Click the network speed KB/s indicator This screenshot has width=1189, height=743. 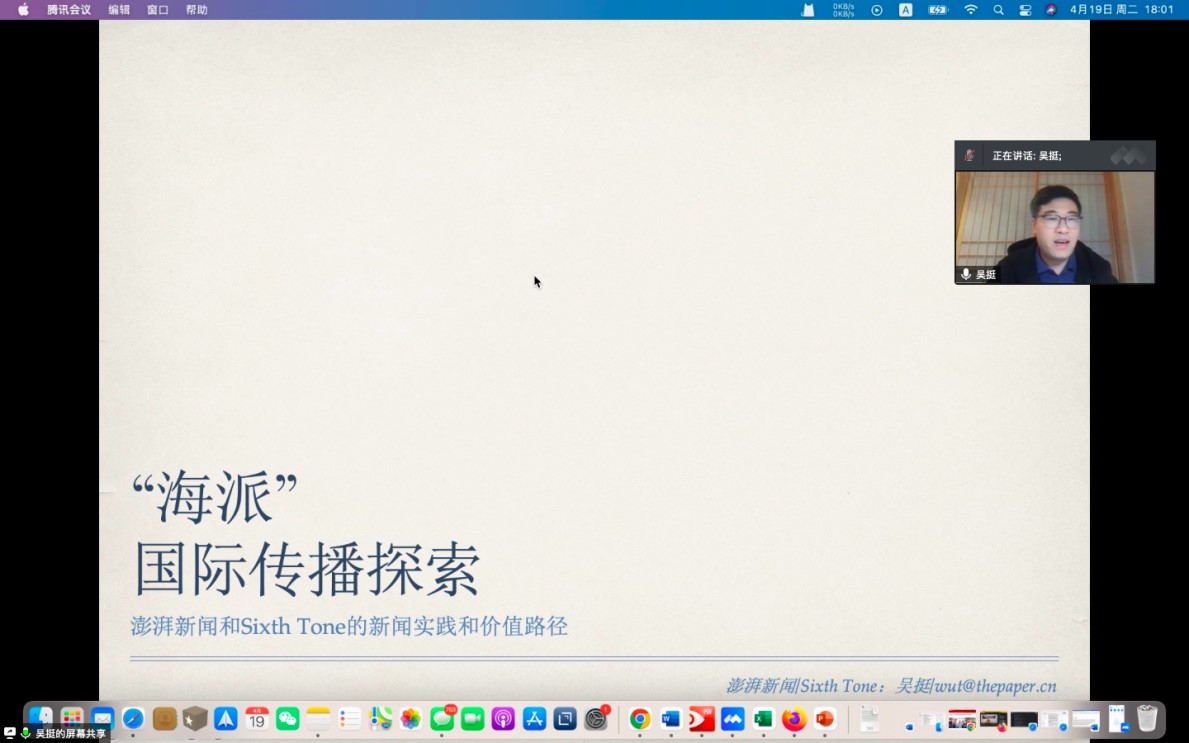(843, 10)
